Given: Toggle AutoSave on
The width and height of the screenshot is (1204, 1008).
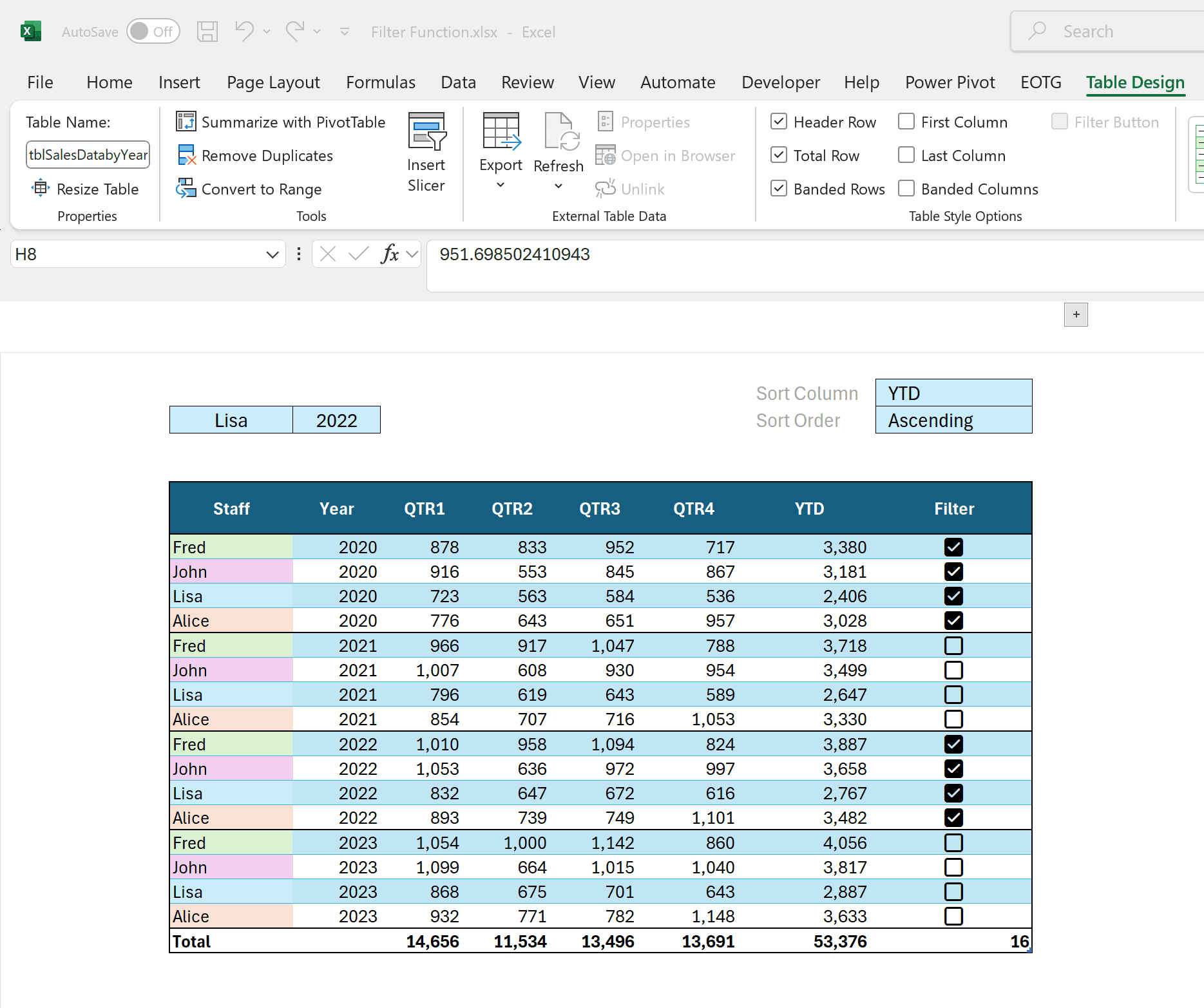Looking at the screenshot, I should (x=153, y=31).
